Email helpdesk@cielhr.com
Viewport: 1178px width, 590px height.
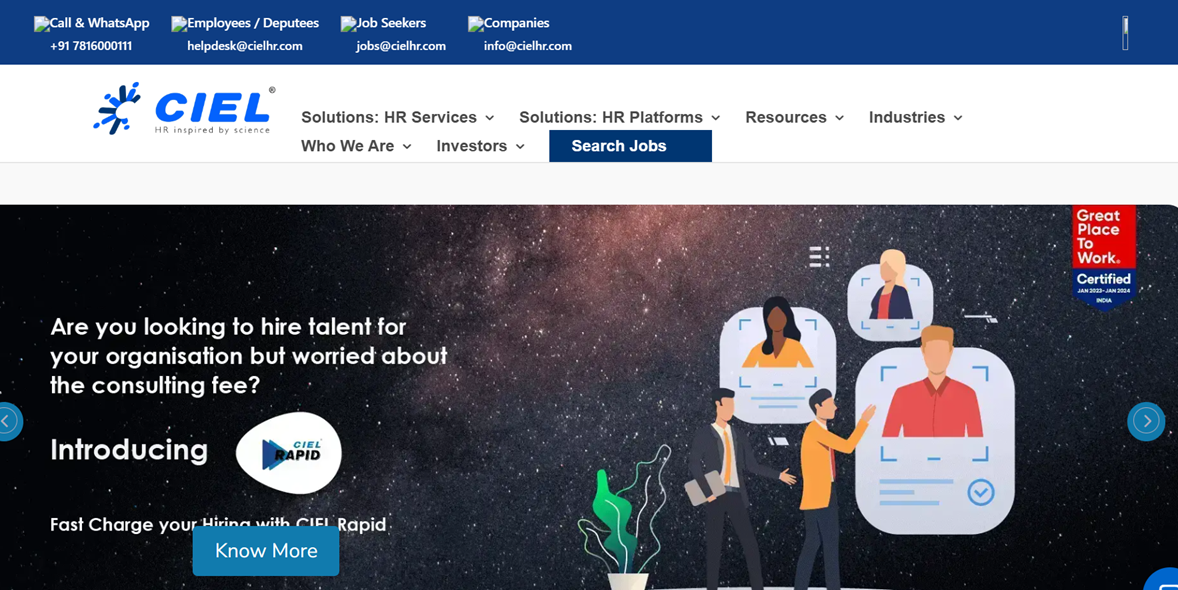click(245, 46)
